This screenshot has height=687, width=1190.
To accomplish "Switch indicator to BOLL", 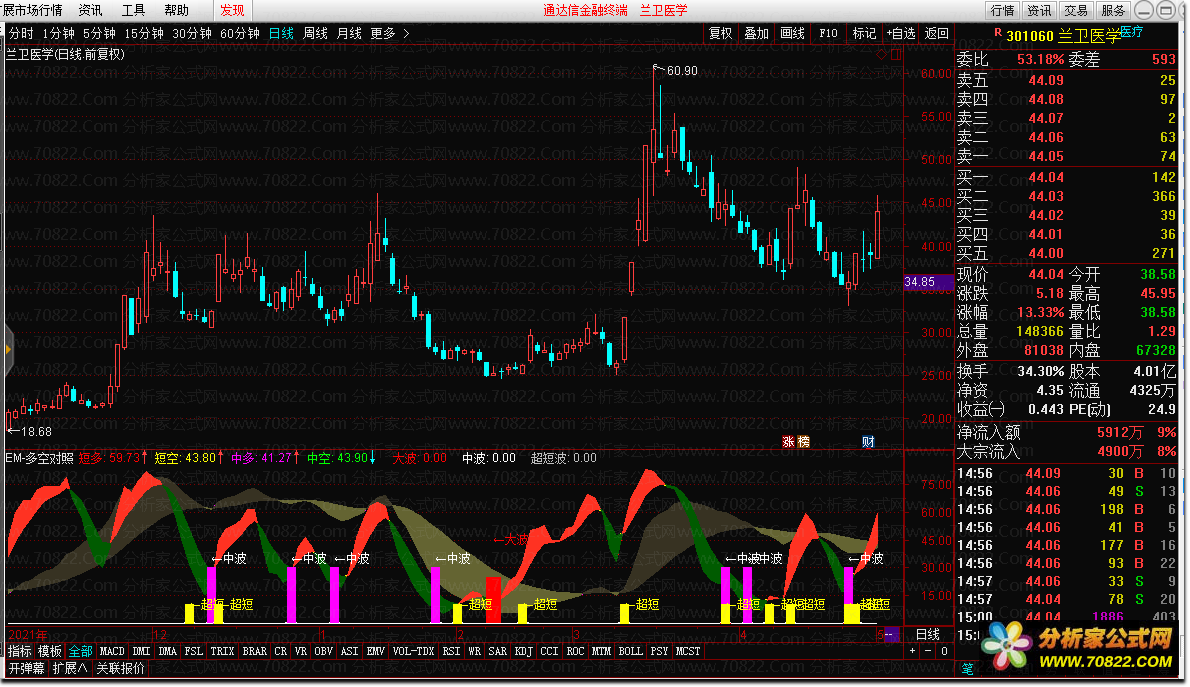I will [631, 651].
